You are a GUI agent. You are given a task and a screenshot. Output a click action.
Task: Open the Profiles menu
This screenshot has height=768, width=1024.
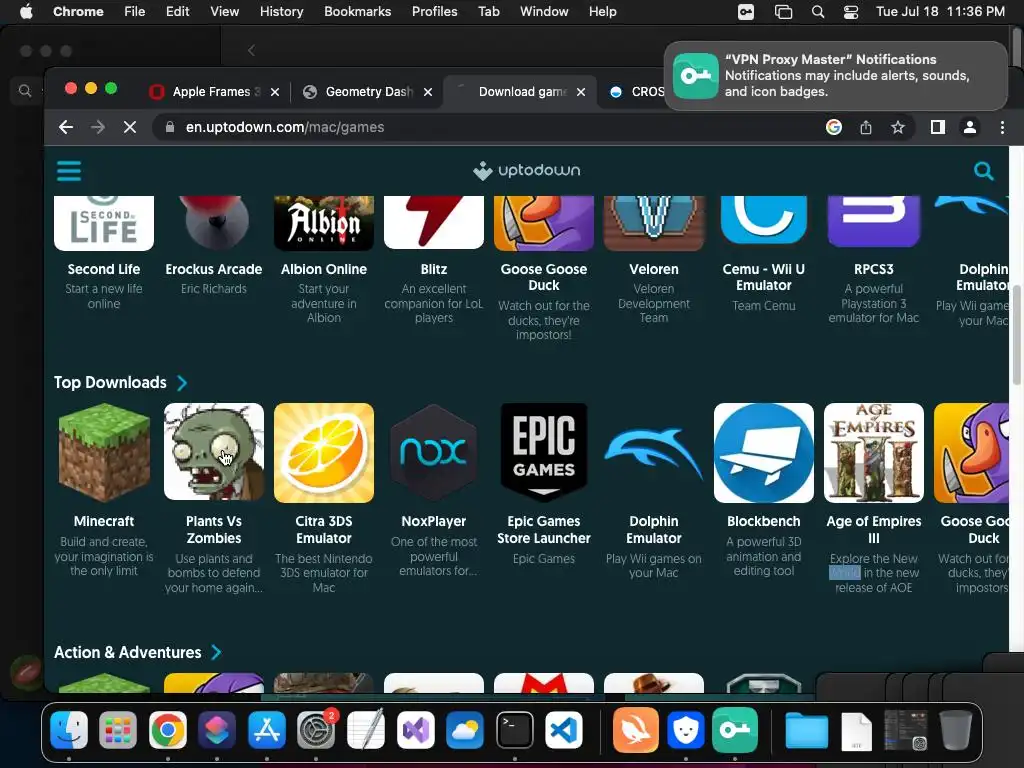pyautogui.click(x=434, y=12)
